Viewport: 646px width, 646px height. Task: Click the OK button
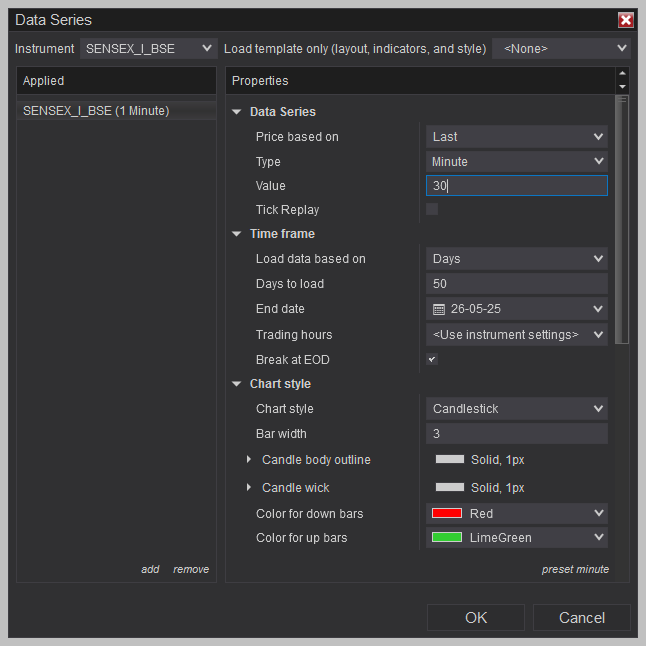(x=476, y=617)
